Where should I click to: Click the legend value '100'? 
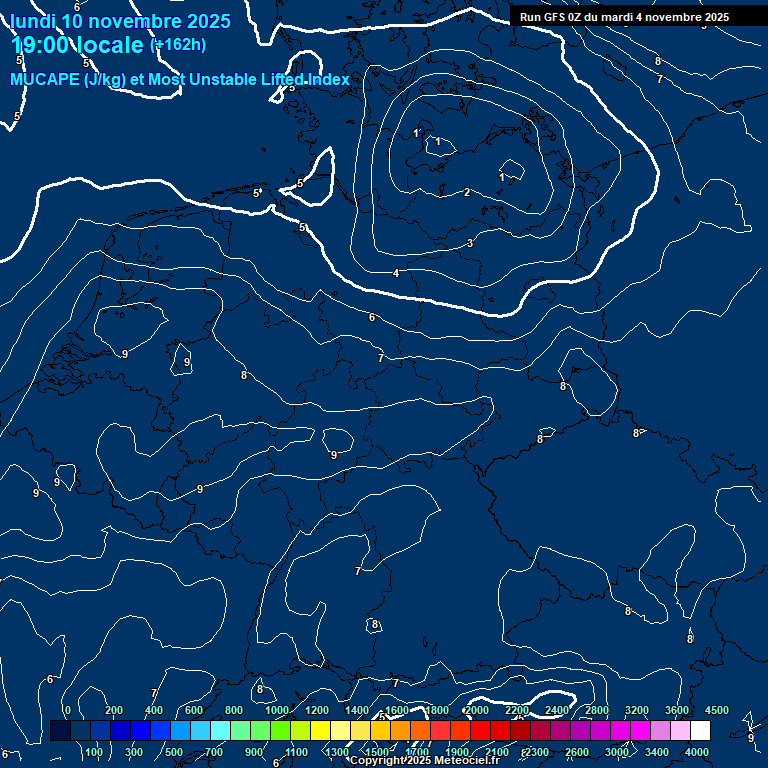[94, 752]
